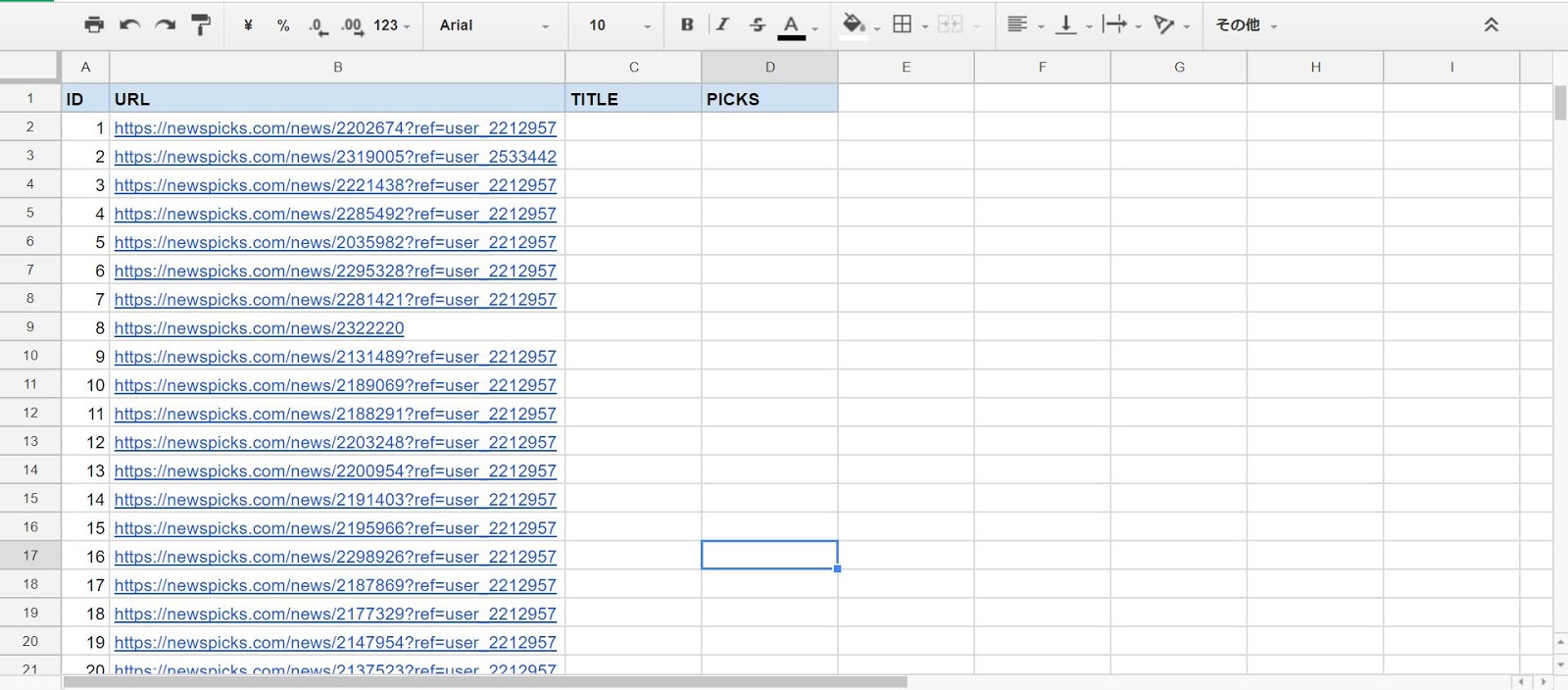Toggle italic formatting
The width and height of the screenshot is (1568, 690).
pos(722,25)
